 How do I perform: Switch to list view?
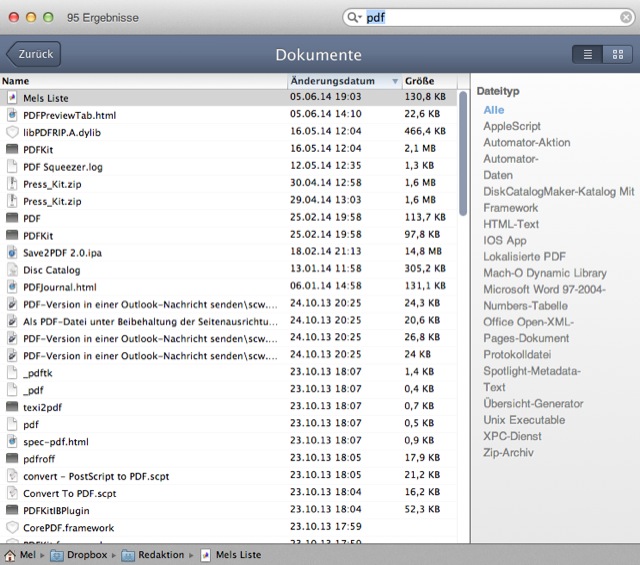click(x=588, y=54)
